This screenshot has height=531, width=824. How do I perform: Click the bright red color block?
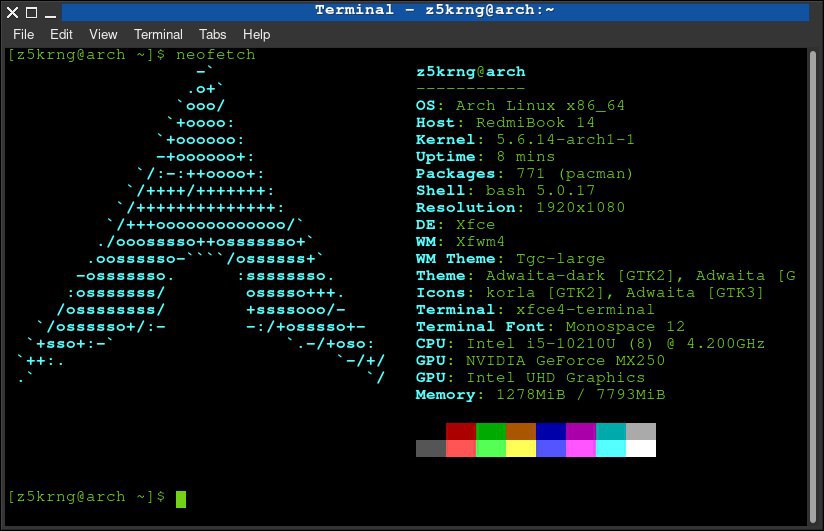click(x=461, y=448)
